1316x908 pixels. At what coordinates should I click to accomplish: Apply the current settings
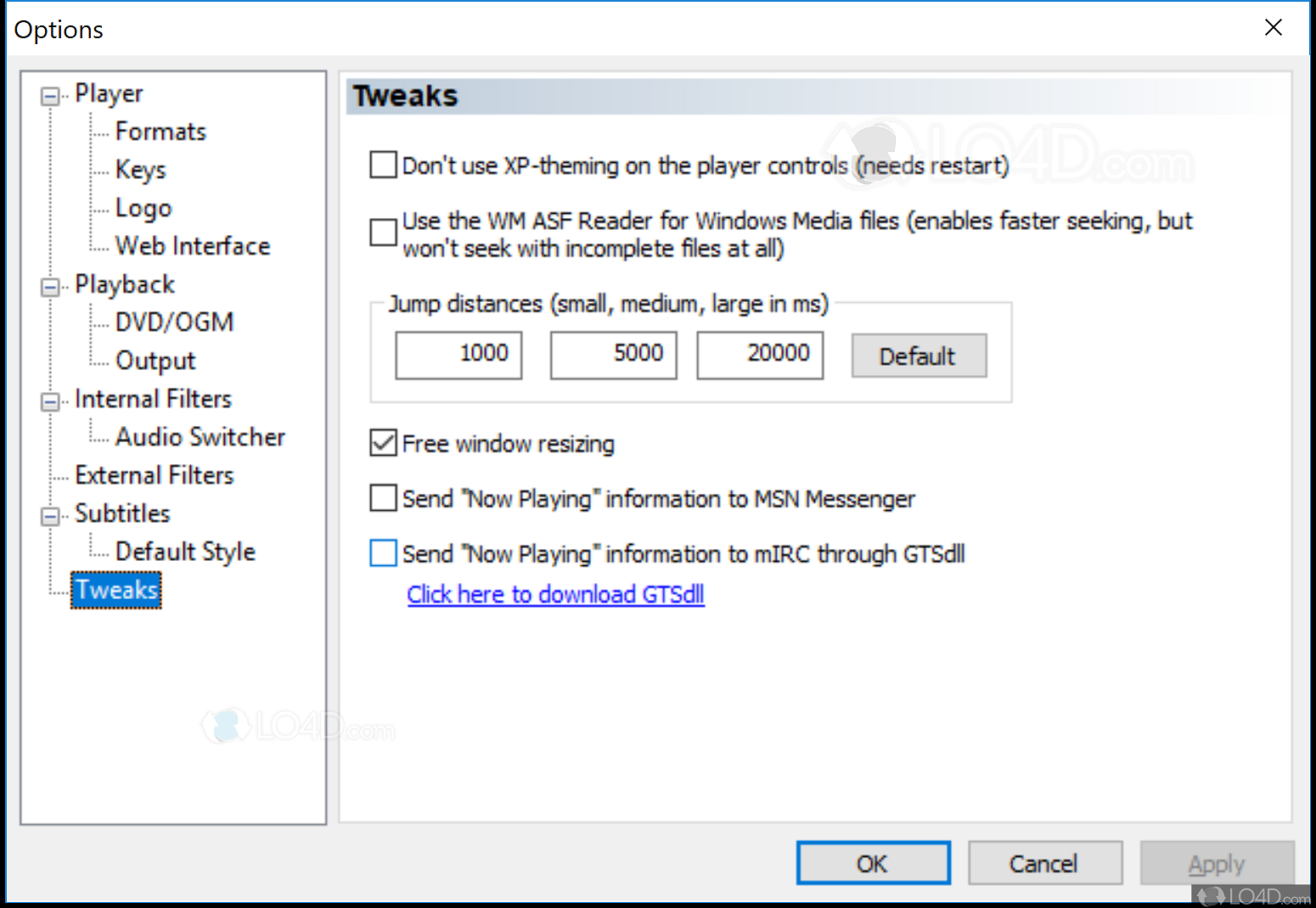click(x=1217, y=863)
